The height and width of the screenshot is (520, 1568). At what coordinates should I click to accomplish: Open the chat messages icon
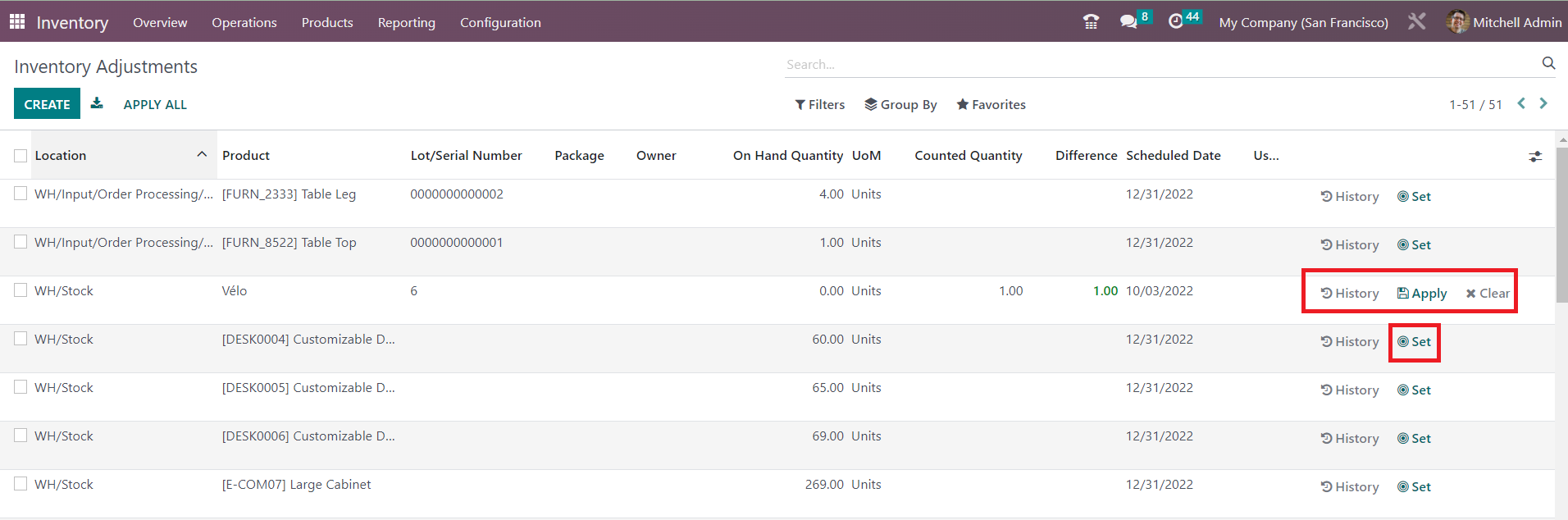click(x=1128, y=22)
